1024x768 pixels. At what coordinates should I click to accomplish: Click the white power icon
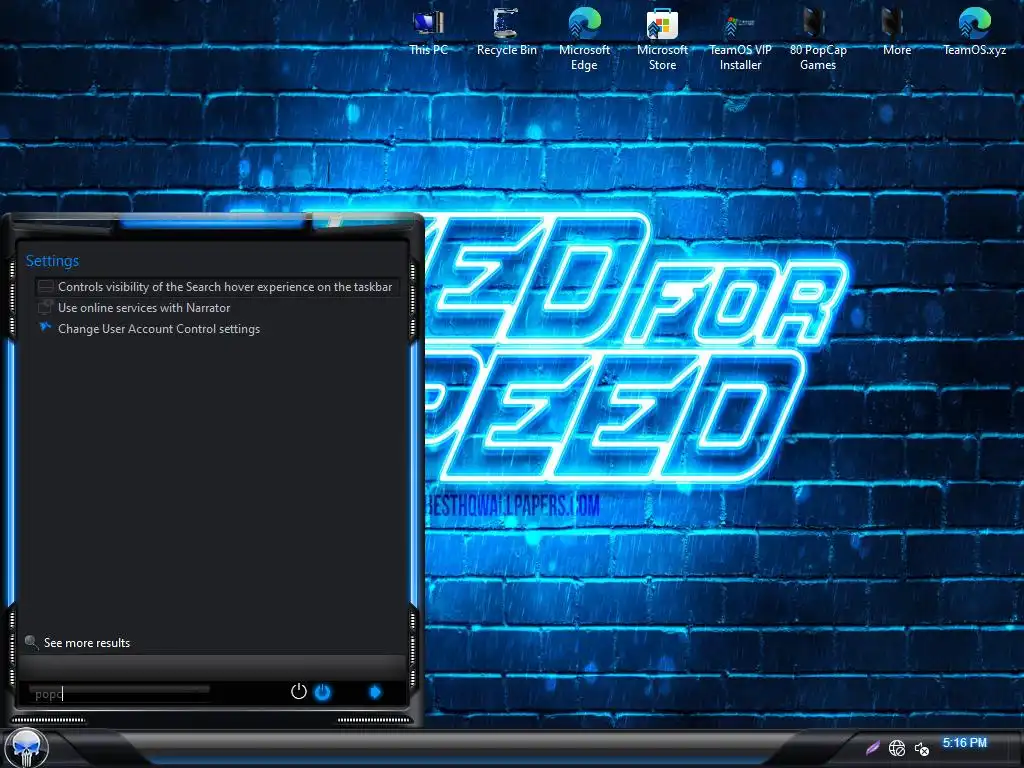click(x=298, y=692)
